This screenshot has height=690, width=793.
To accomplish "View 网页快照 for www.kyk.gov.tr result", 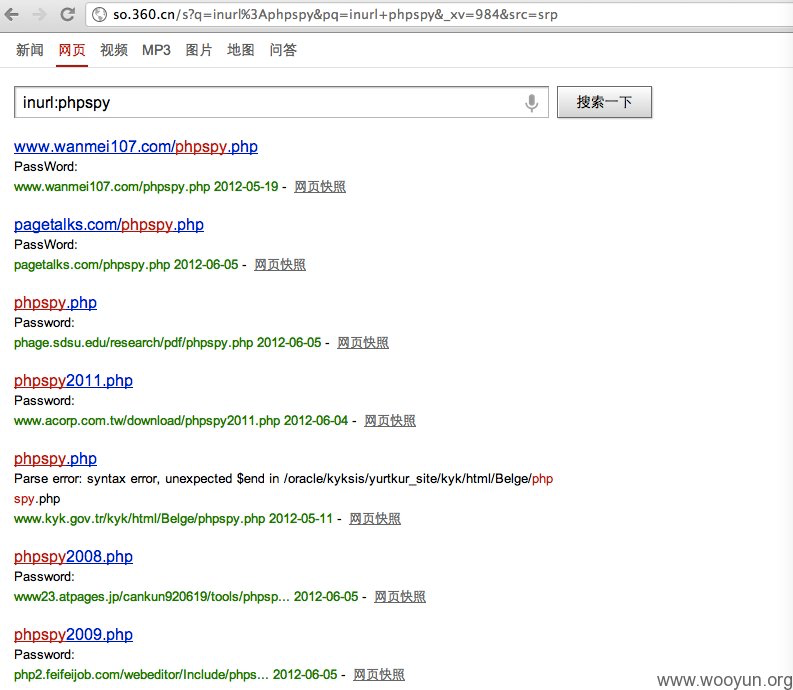I will point(375,519).
